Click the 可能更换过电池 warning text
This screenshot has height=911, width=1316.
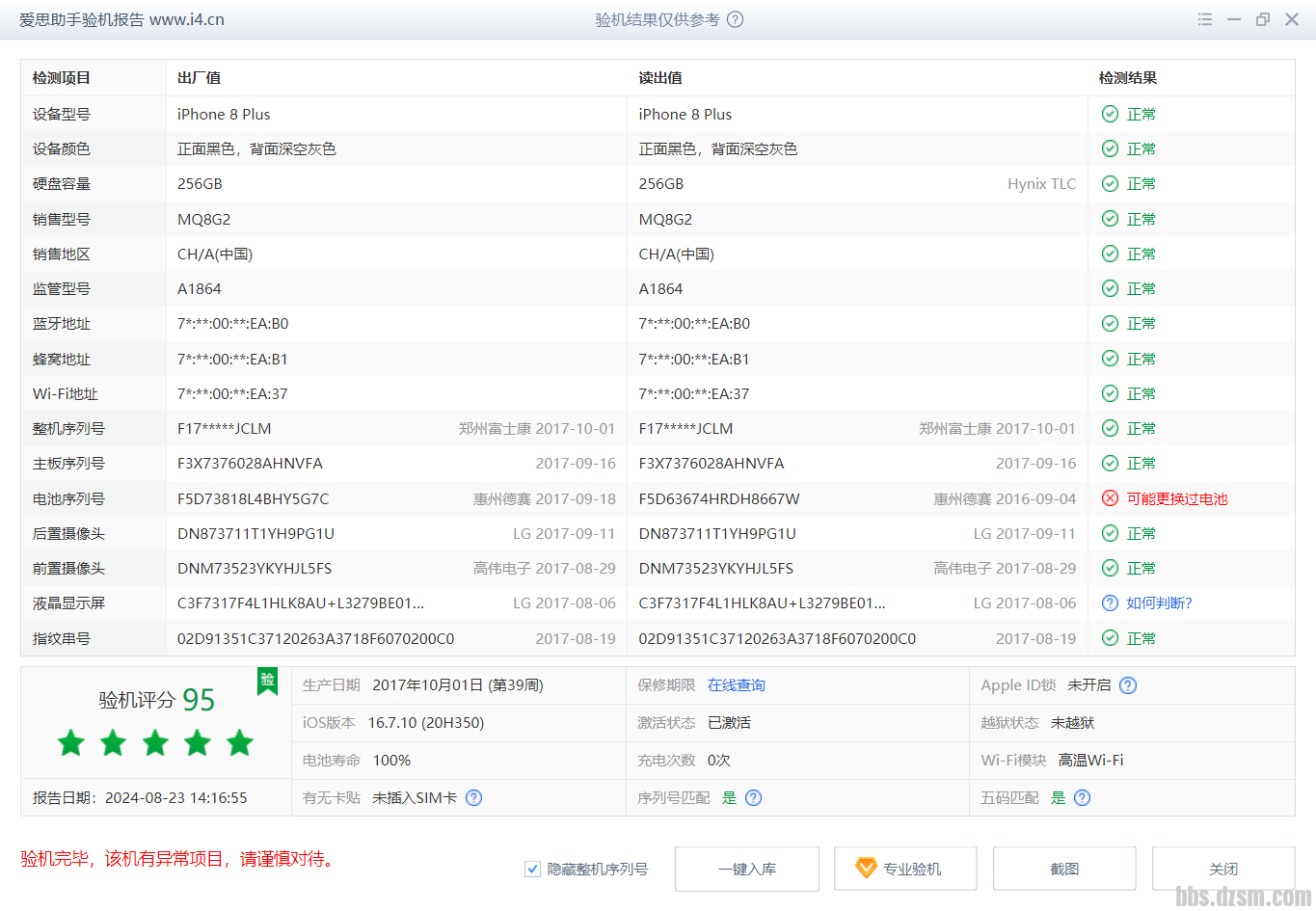click(1177, 498)
